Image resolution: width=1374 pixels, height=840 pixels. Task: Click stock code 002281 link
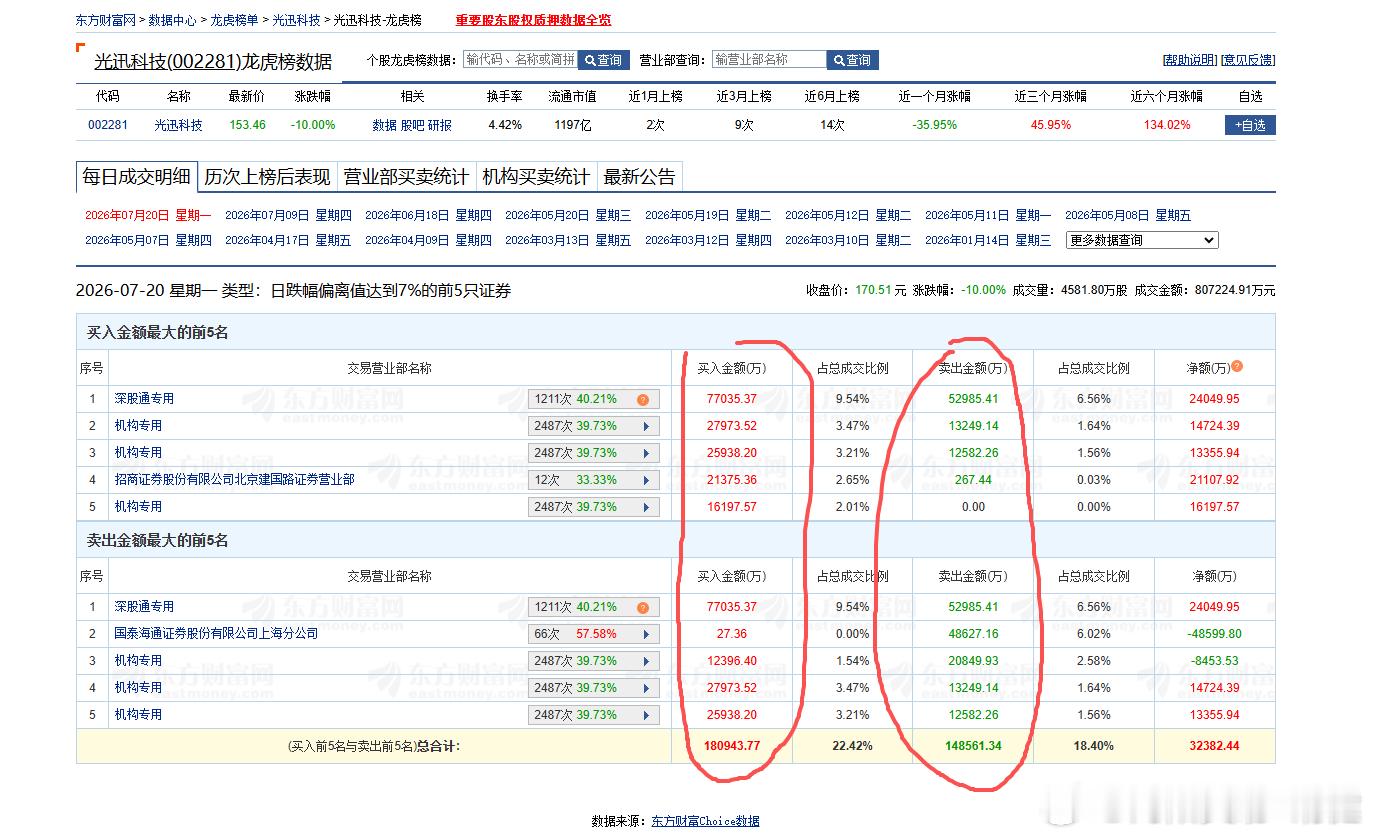pyautogui.click(x=108, y=125)
